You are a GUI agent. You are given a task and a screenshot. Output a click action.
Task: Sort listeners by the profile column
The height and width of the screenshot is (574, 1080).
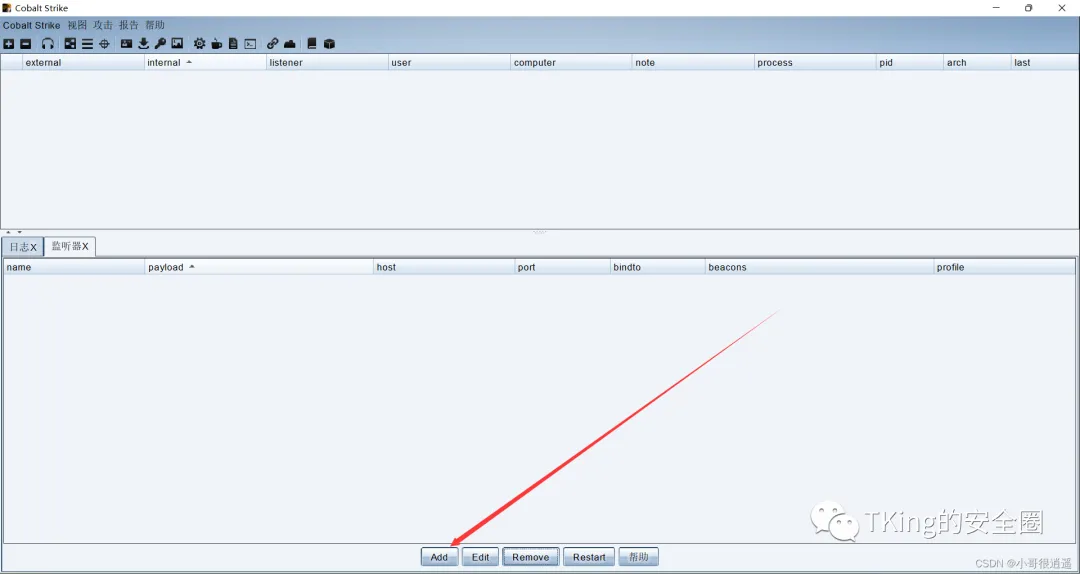(x=1004, y=267)
